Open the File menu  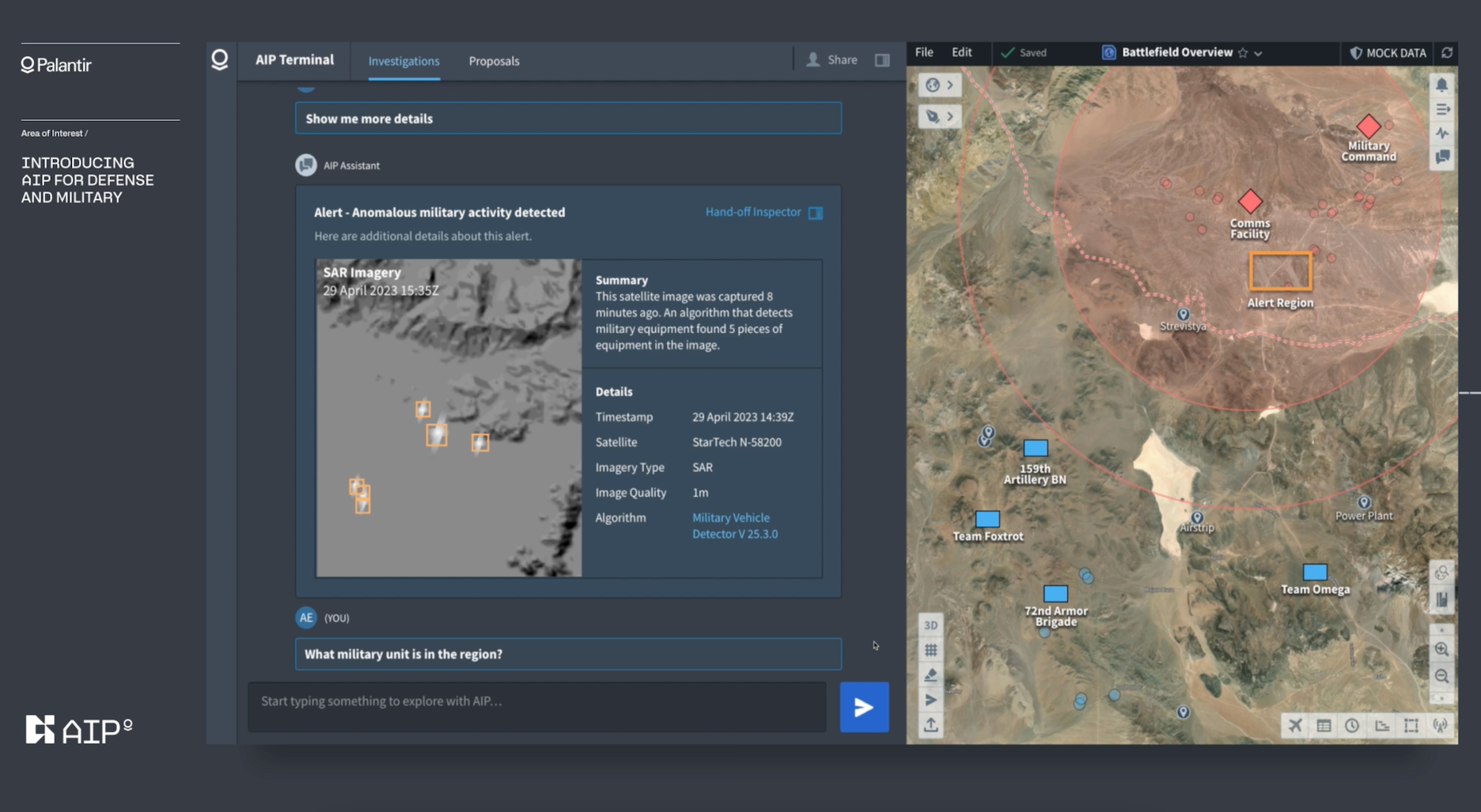(x=923, y=52)
